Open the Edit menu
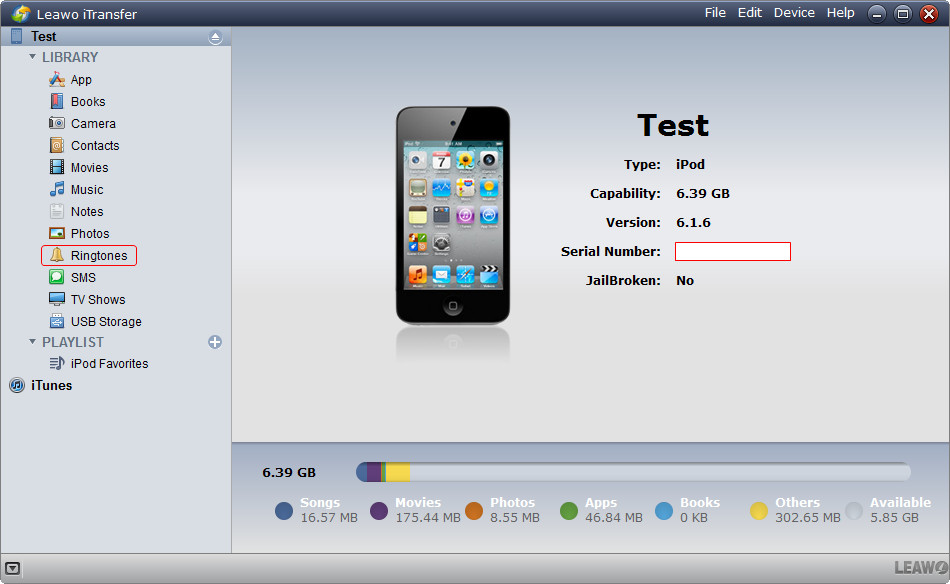This screenshot has height=584, width=950. [x=749, y=13]
